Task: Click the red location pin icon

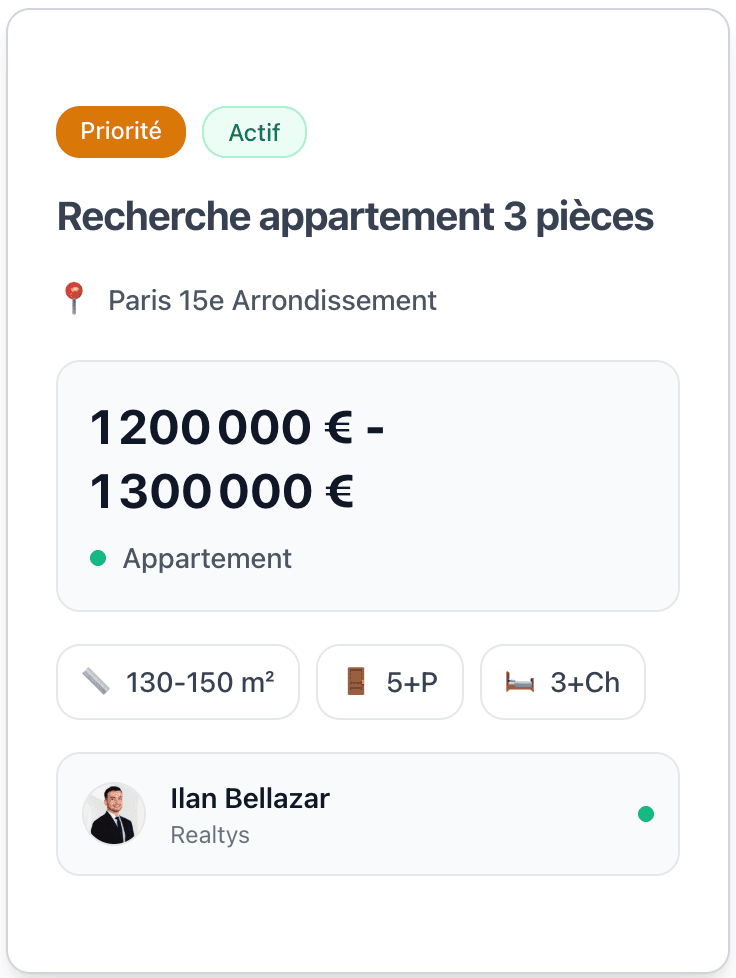Action: pos(73,299)
